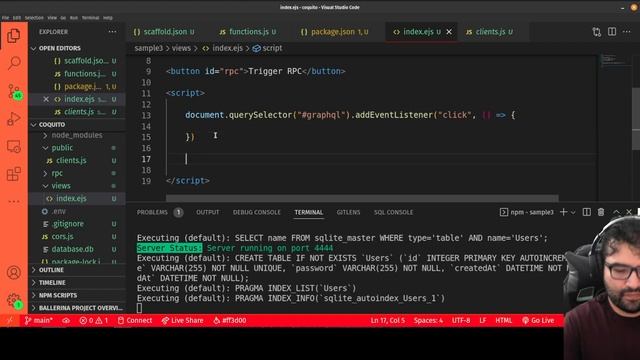
Task: Click the #ff3d00 color entry in status bar
Action: pyautogui.click(x=229, y=320)
